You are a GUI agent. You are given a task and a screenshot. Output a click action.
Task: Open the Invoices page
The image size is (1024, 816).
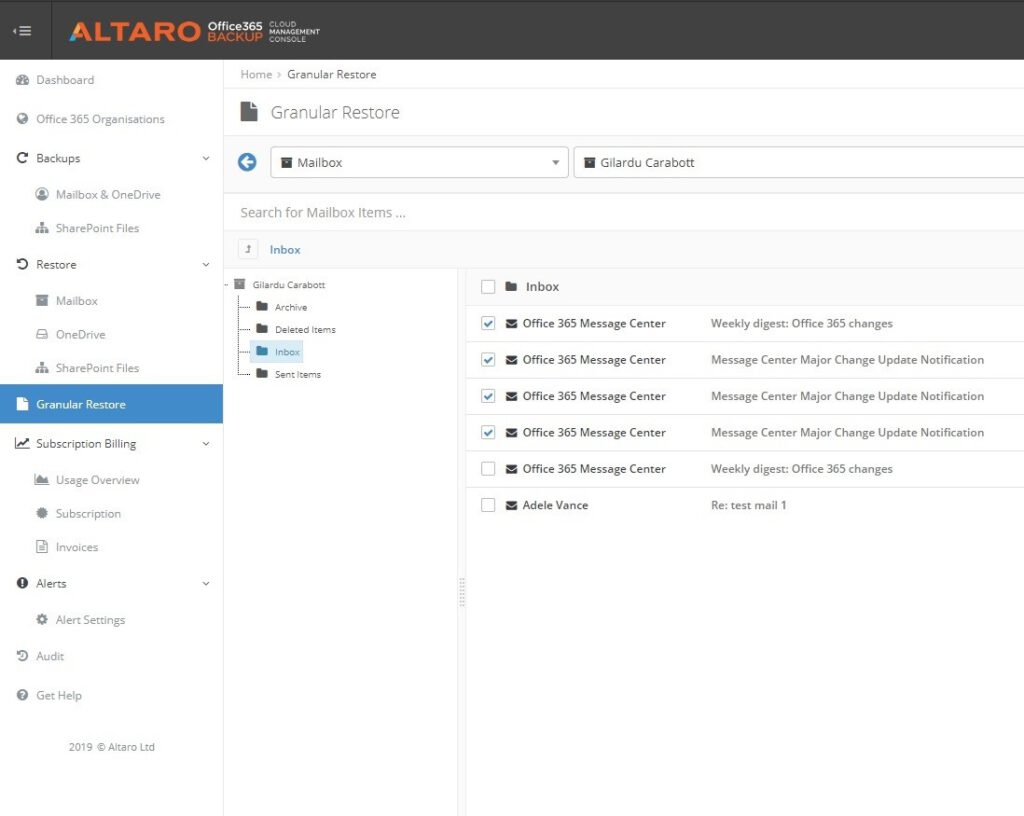tap(76, 547)
